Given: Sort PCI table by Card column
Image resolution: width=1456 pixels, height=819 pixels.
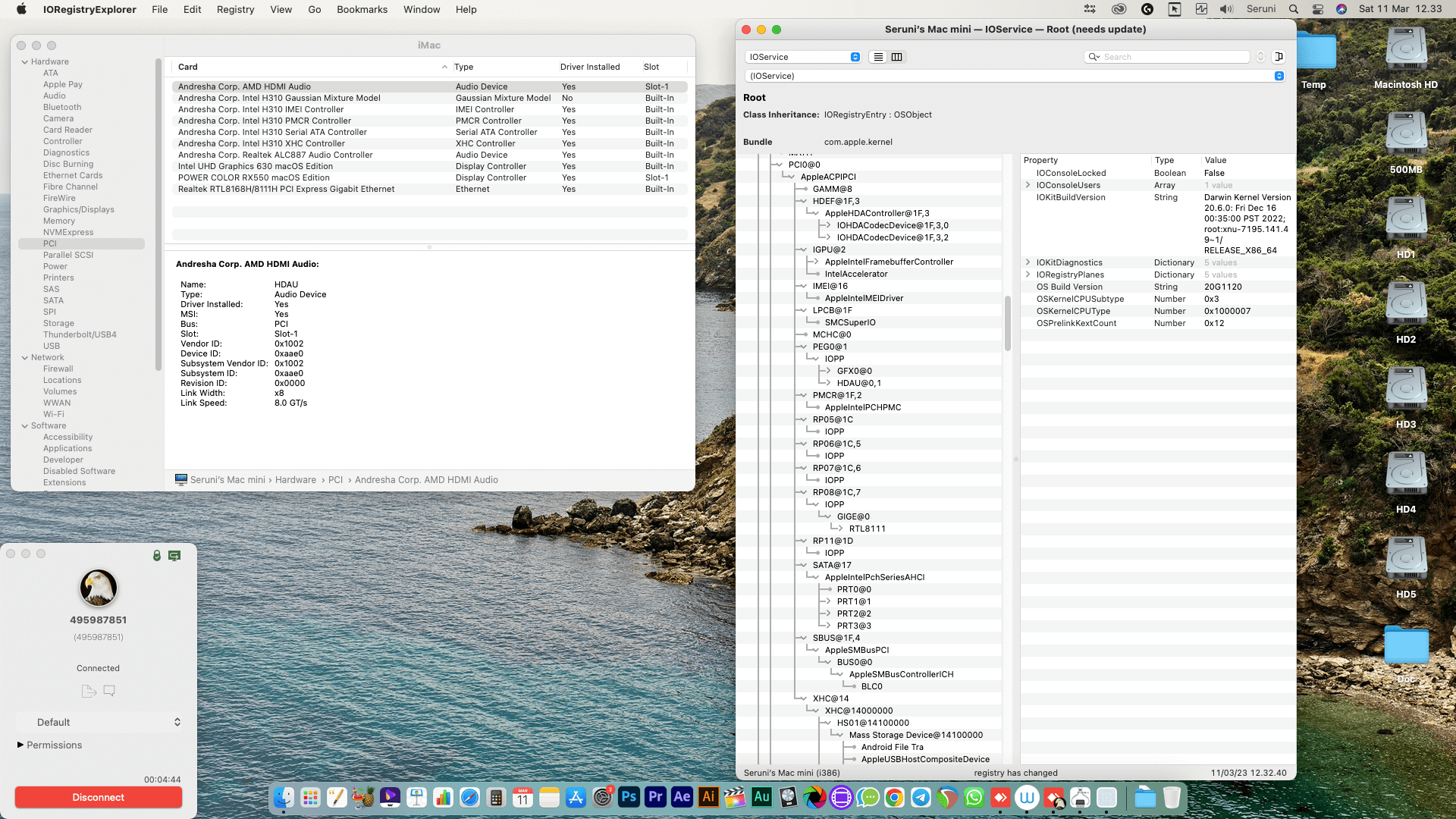Looking at the screenshot, I should (312, 67).
